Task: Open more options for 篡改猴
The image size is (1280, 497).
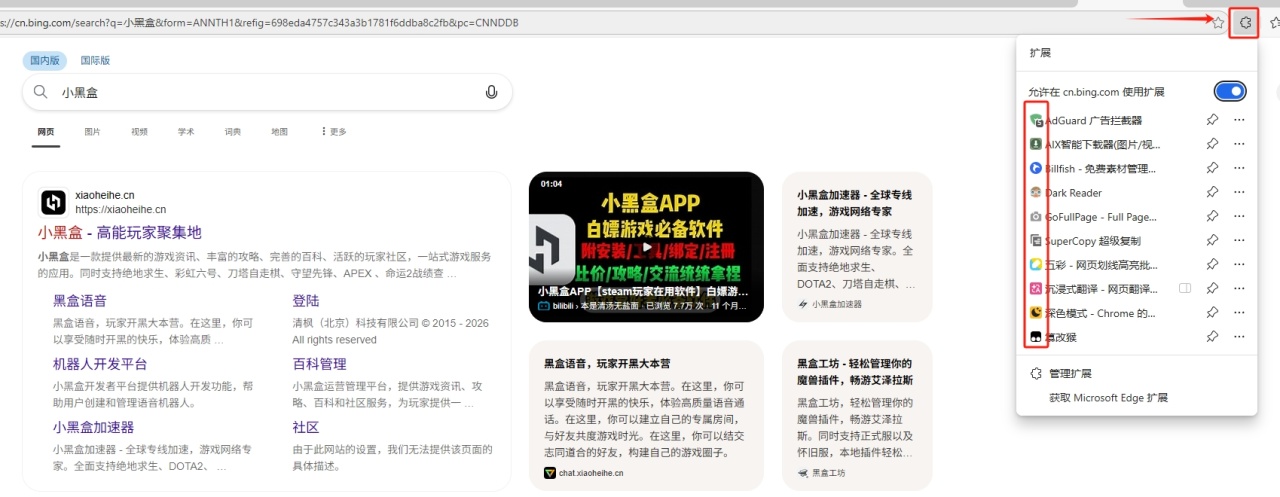Action: coord(1239,336)
